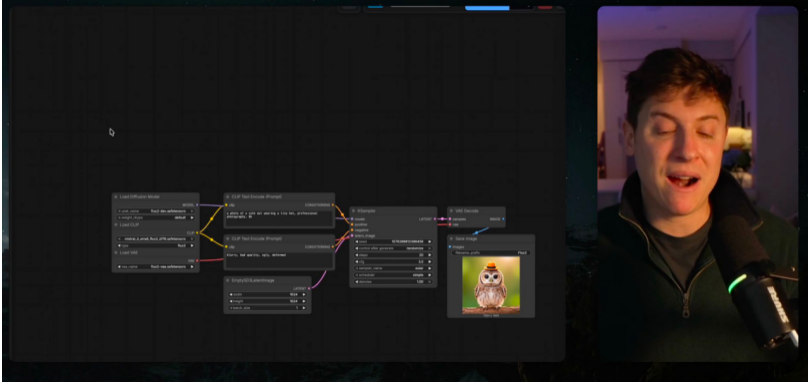Open the scheduler dropdown showing simple

click(x=393, y=275)
